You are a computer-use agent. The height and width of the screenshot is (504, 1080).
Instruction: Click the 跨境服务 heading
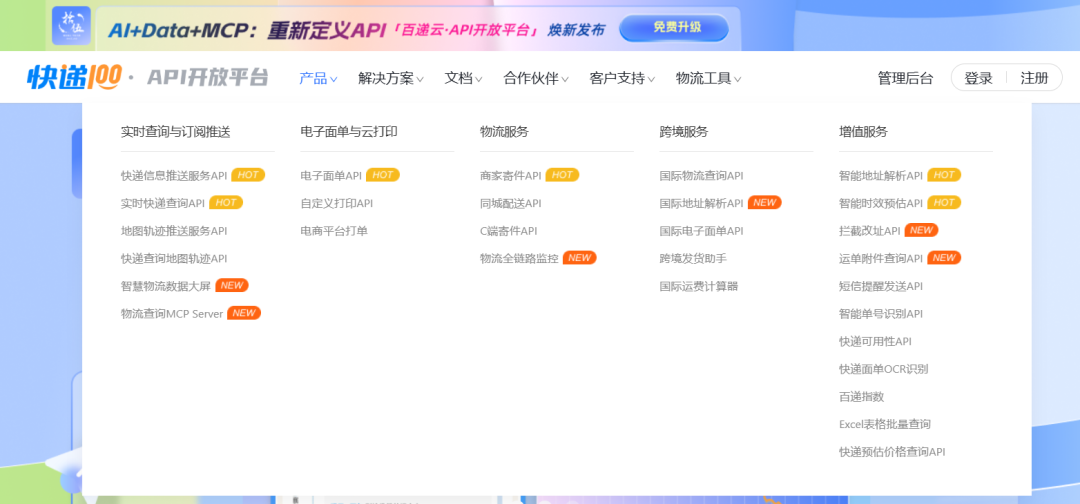683,132
